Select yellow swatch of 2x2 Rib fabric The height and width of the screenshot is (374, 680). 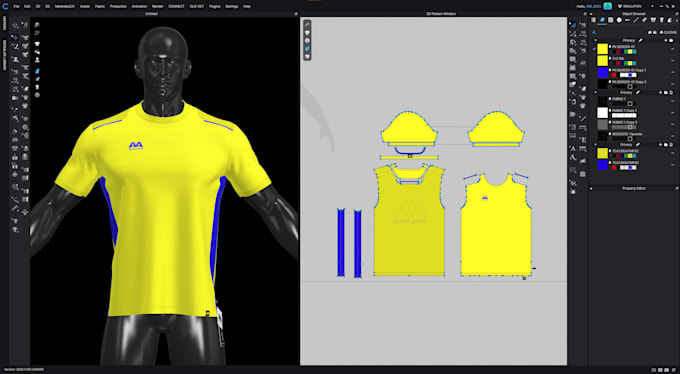(x=602, y=60)
